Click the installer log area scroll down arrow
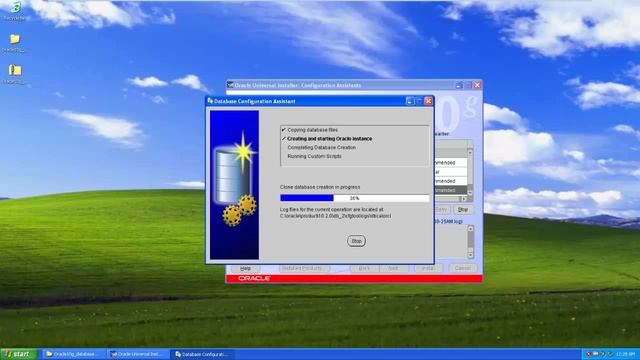Image resolution: width=640 pixels, height=360 pixels. pyautogui.click(x=470, y=255)
